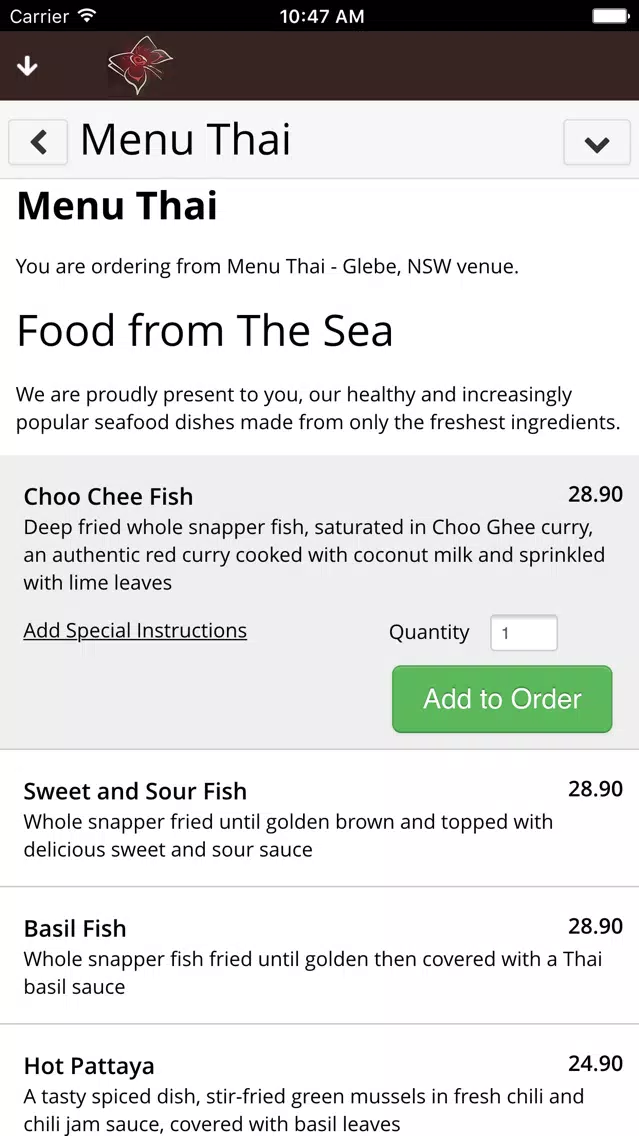Screen dimensions: 639x1136
Task: Tap the Choo Chee Fish 28.90 price
Action: [x=595, y=494]
